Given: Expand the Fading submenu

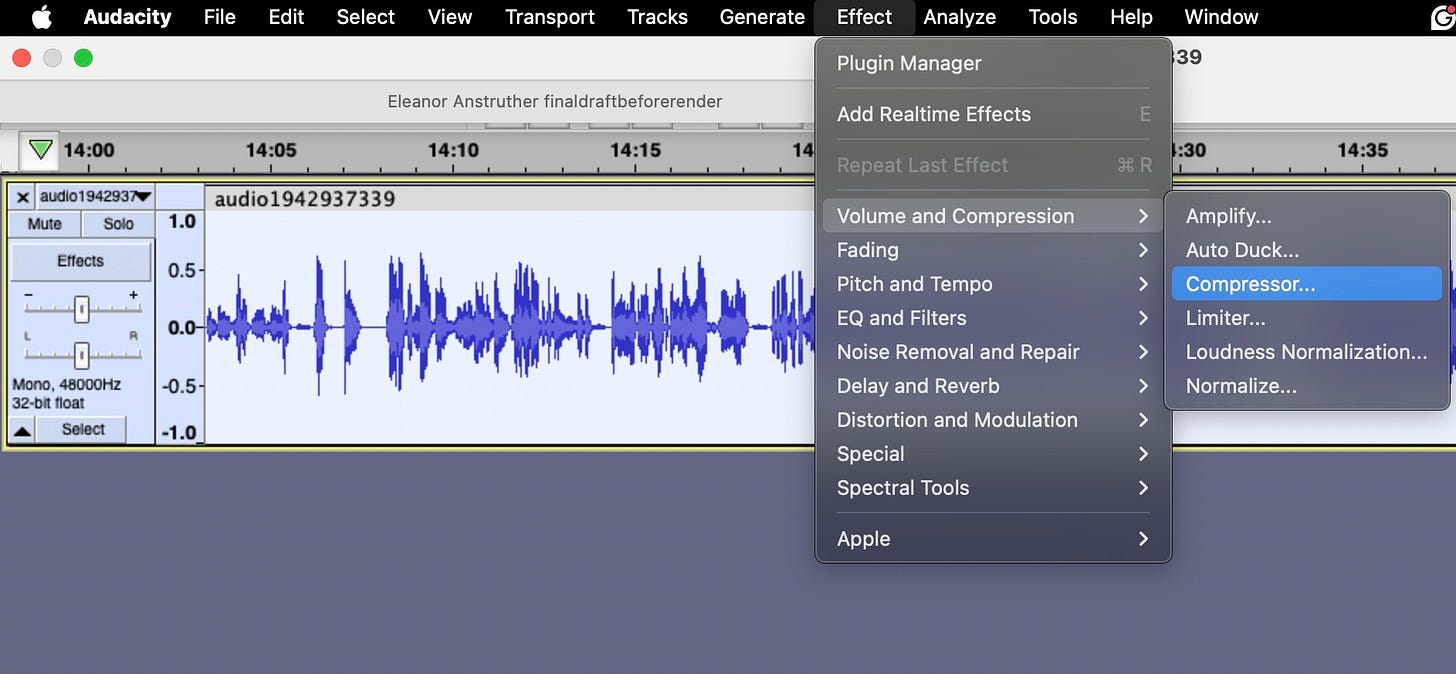Looking at the screenshot, I should 993,250.
